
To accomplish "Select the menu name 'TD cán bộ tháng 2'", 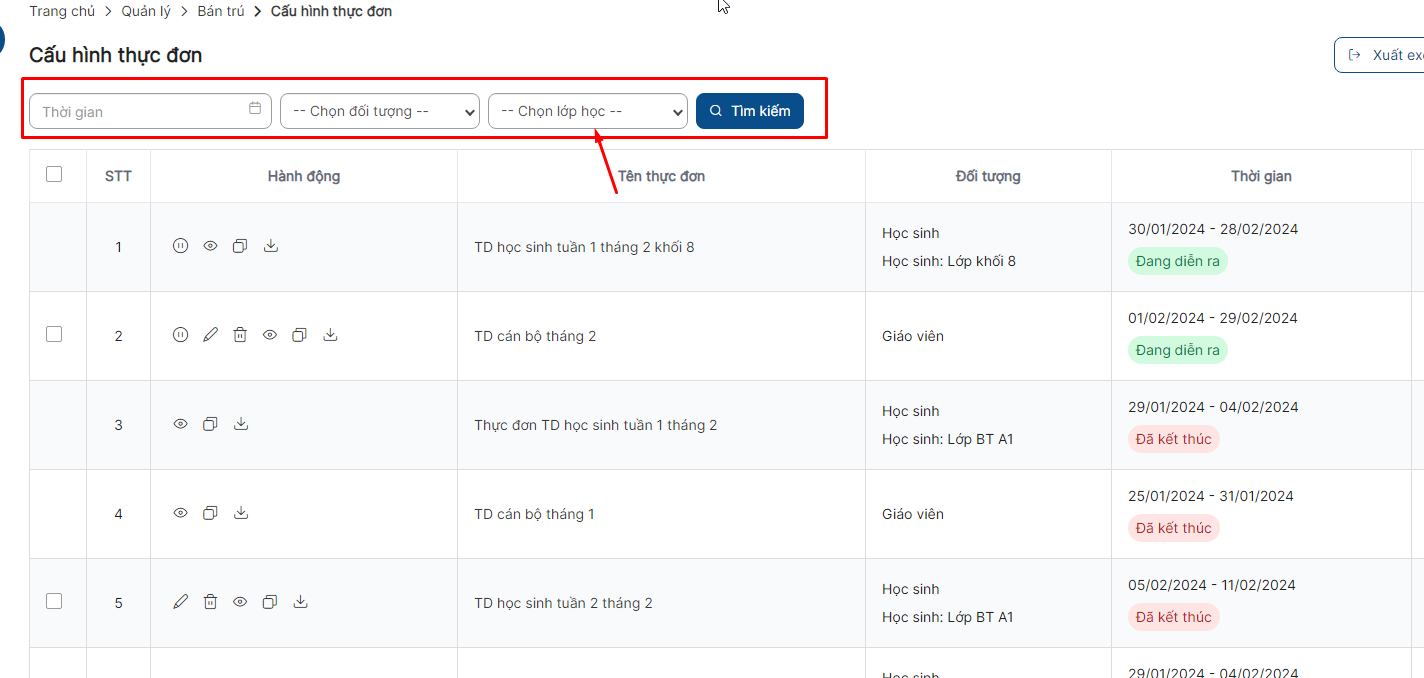I will pos(535,336).
